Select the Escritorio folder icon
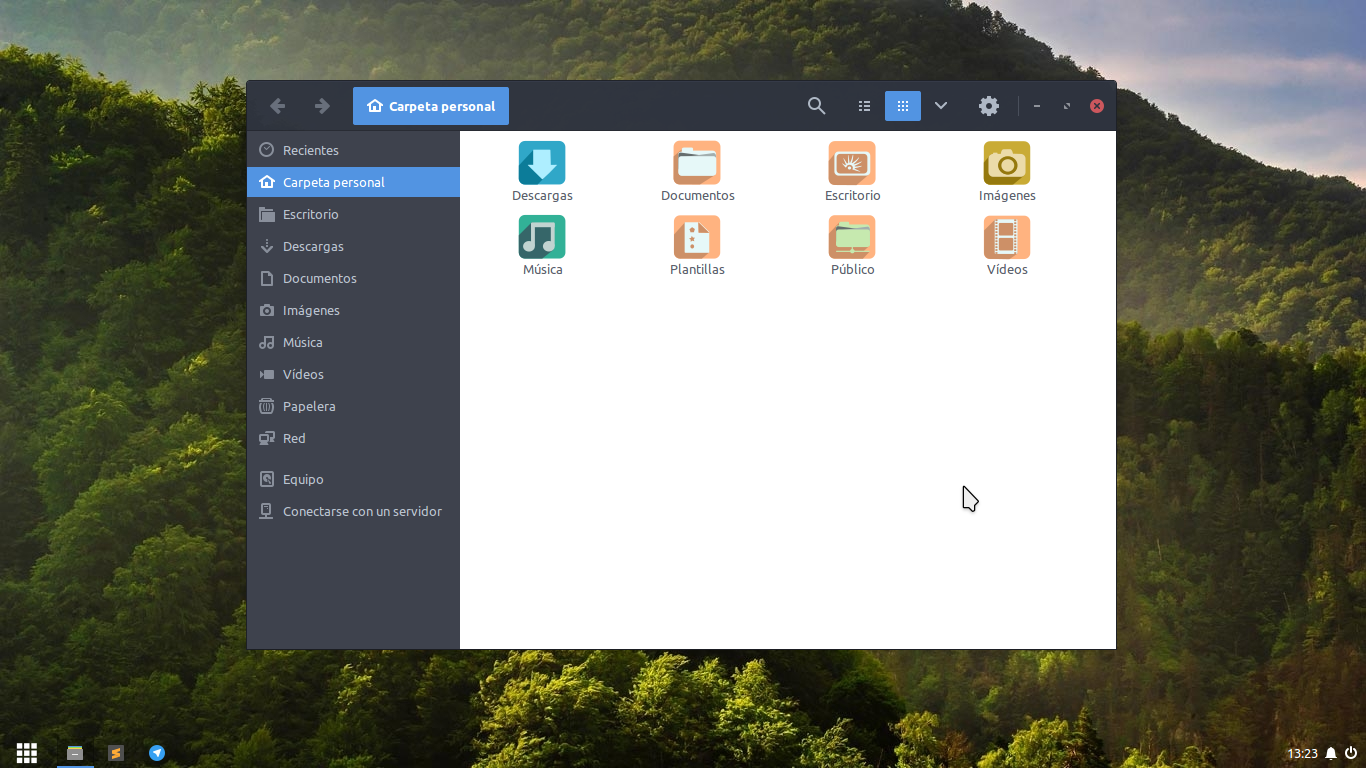The image size is (1366, 768). (852, 163)
